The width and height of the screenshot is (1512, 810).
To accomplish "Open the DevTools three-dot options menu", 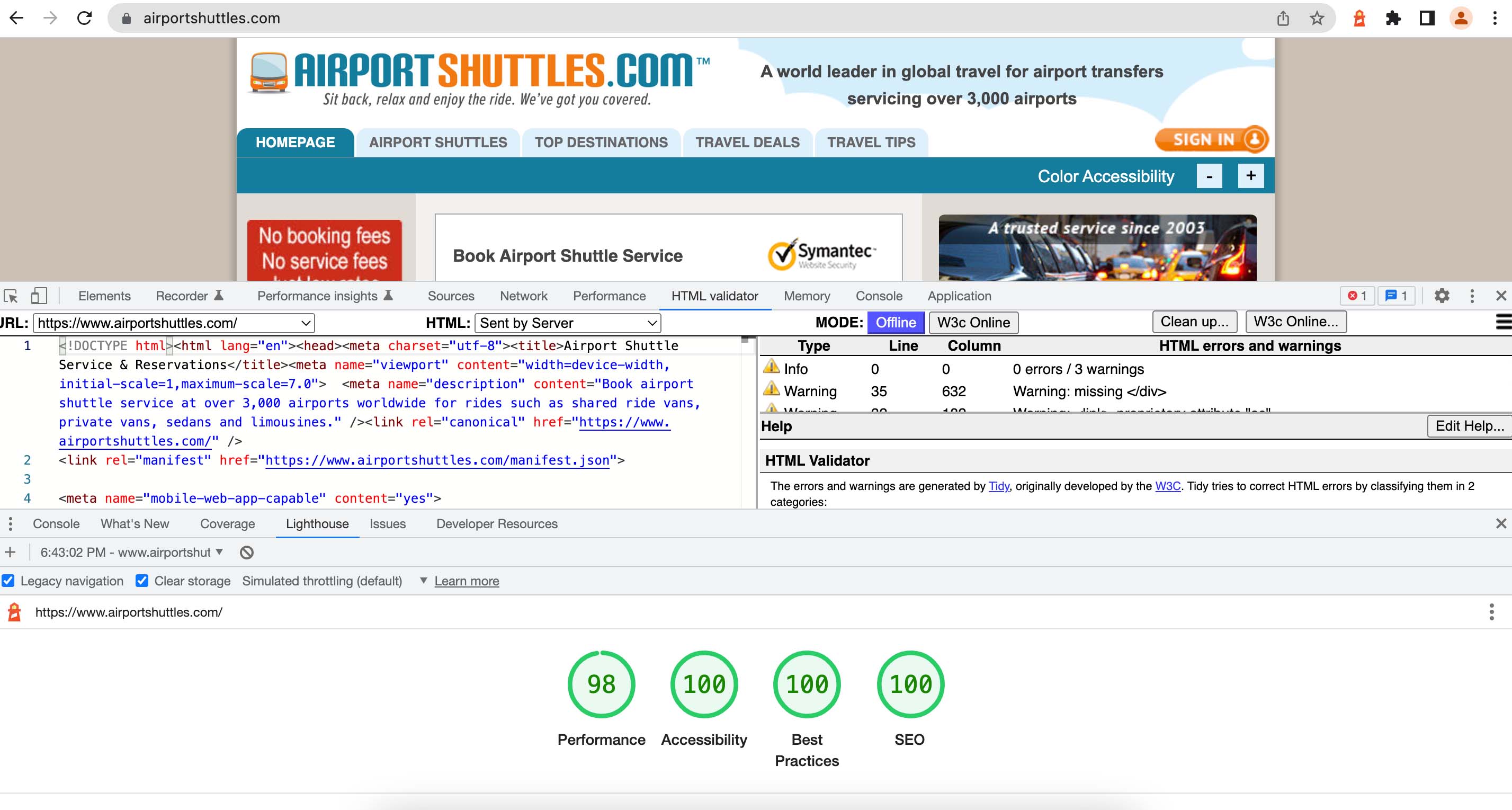I will coord(1473,297).
